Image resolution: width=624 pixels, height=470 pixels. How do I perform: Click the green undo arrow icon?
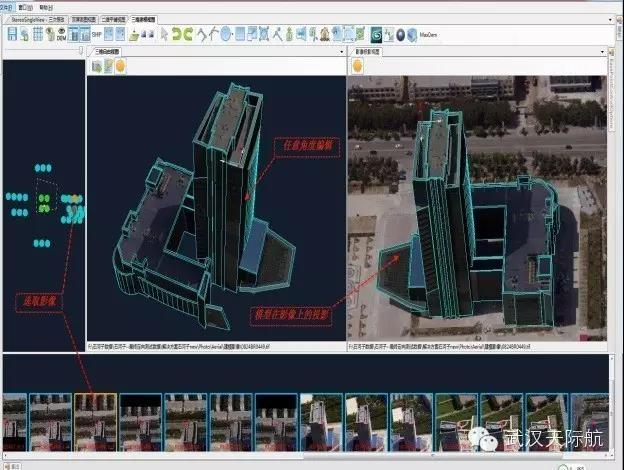[x=175, y=34]
